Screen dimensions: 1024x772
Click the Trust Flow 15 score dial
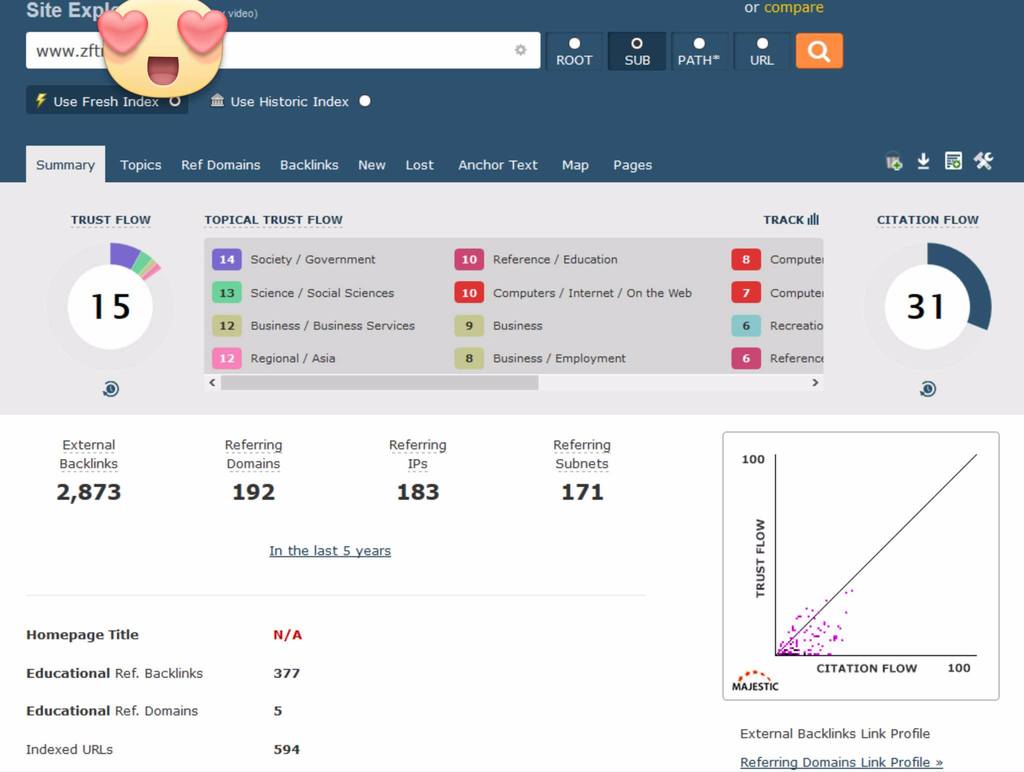[110, 306]
